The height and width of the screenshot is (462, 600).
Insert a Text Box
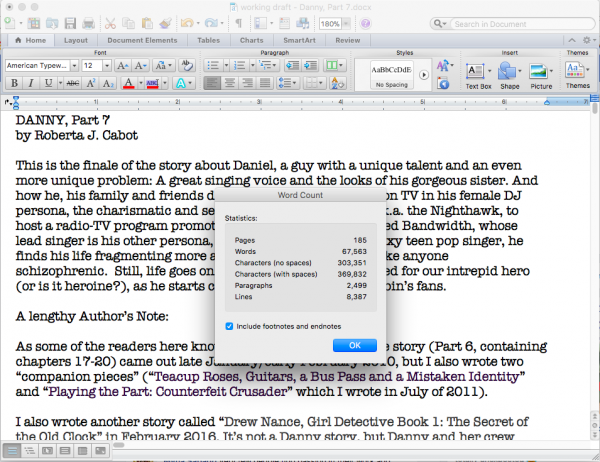pos(478,73)
